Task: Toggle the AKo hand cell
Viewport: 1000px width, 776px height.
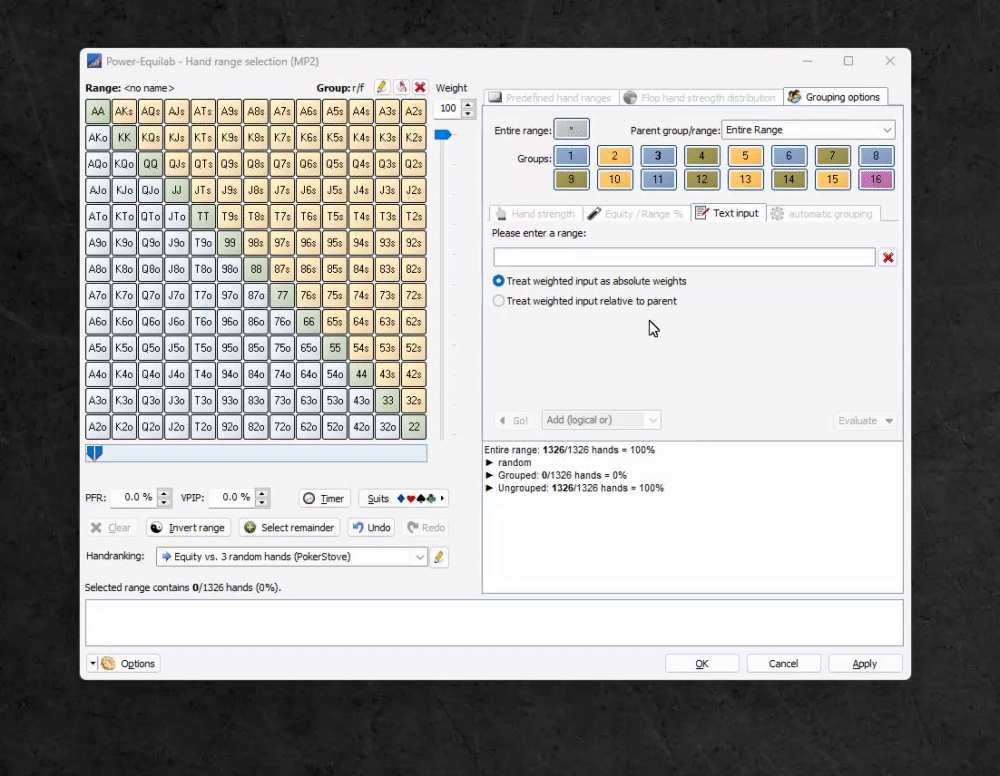Action: 98,138
